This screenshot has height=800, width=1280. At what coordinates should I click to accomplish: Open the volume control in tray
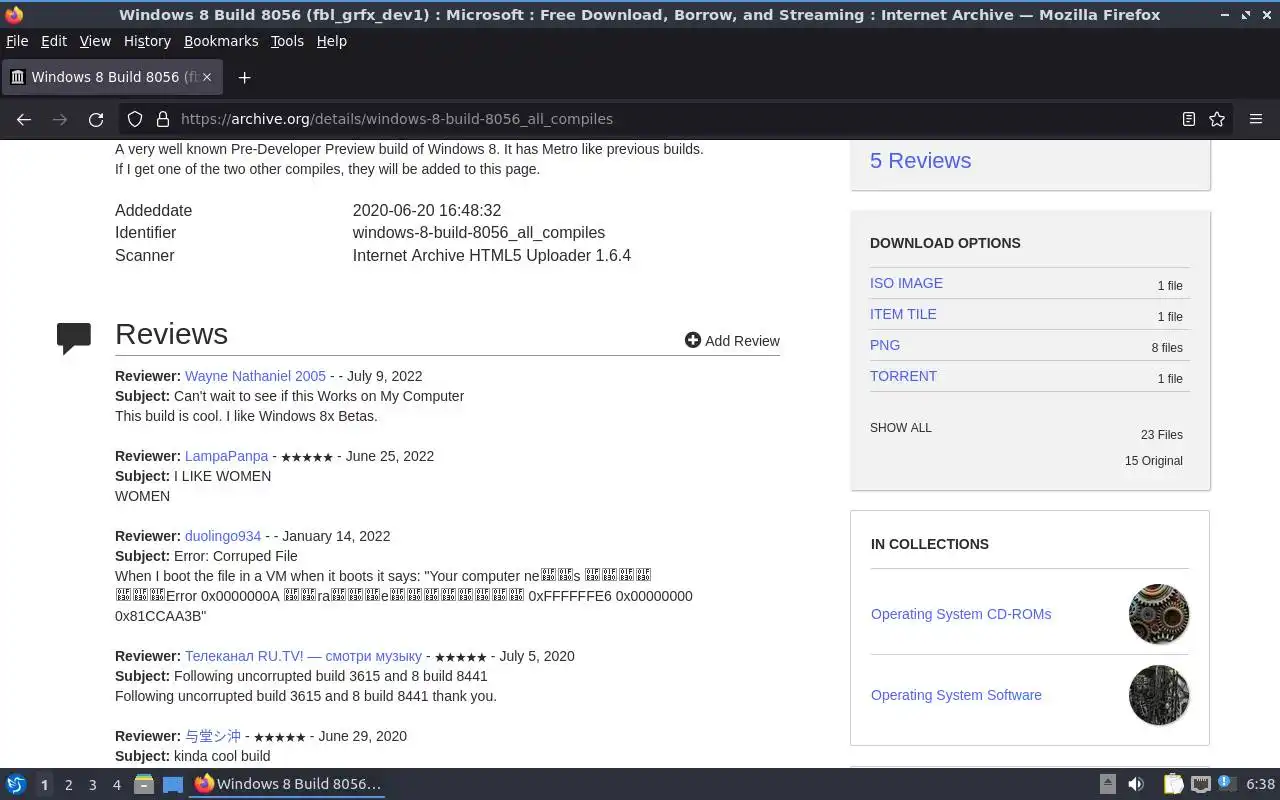point(1136,784)
